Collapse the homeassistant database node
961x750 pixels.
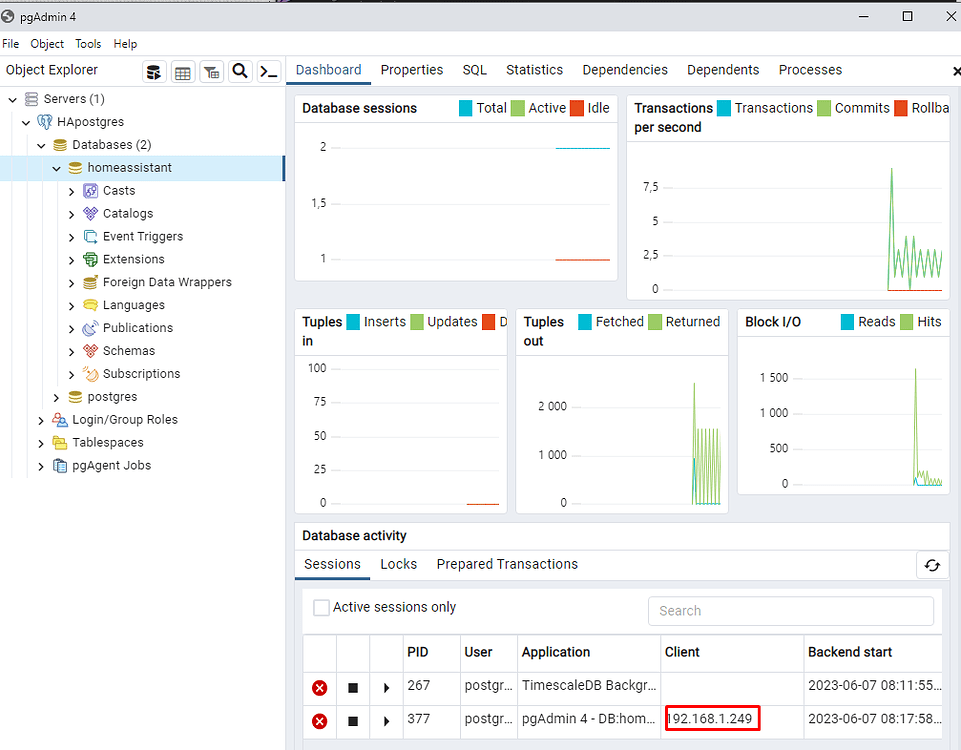pyautogui.click(x=56, y=167)
